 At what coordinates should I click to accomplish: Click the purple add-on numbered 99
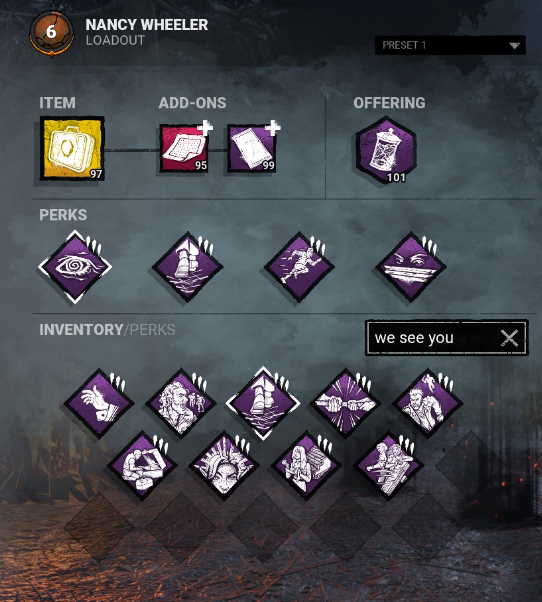tap(252, 148)
